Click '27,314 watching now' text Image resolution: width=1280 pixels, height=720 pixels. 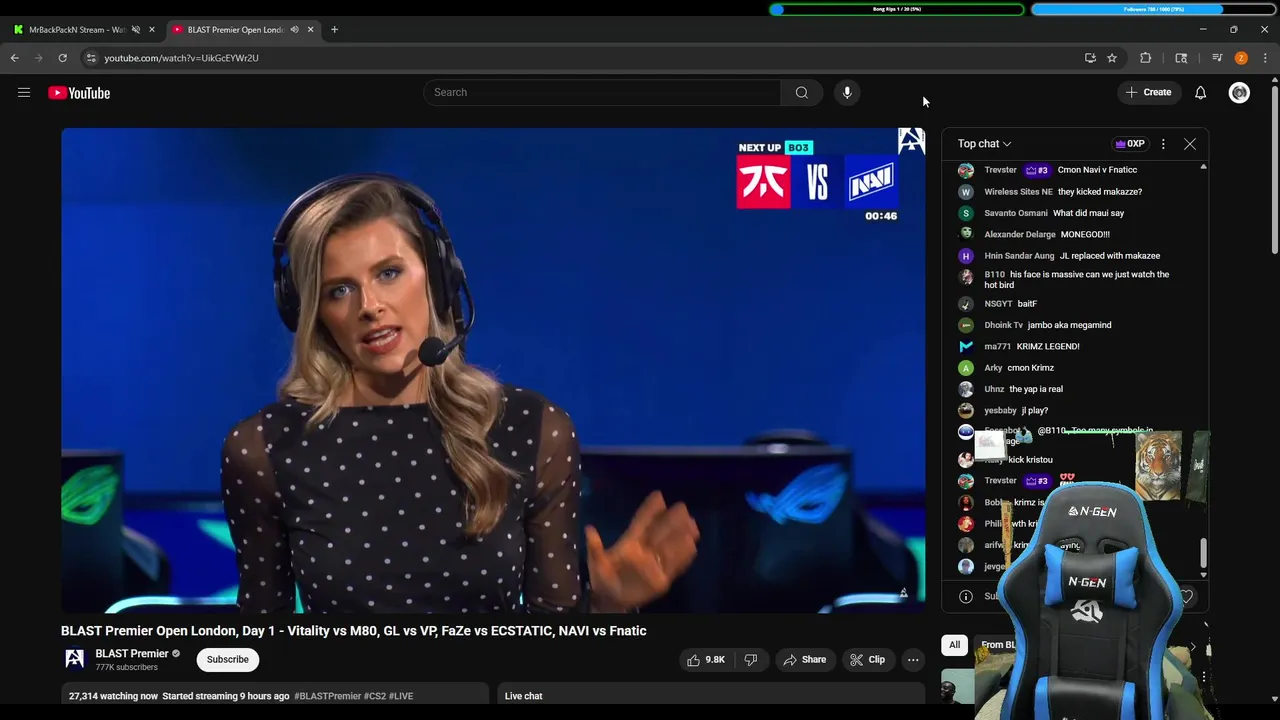pos(113,696)
